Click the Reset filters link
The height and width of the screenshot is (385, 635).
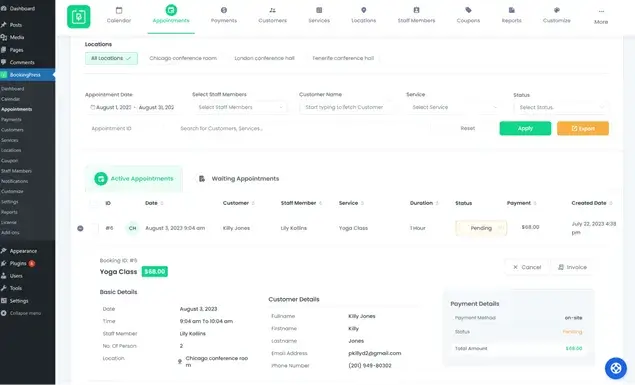coord(468,128)
